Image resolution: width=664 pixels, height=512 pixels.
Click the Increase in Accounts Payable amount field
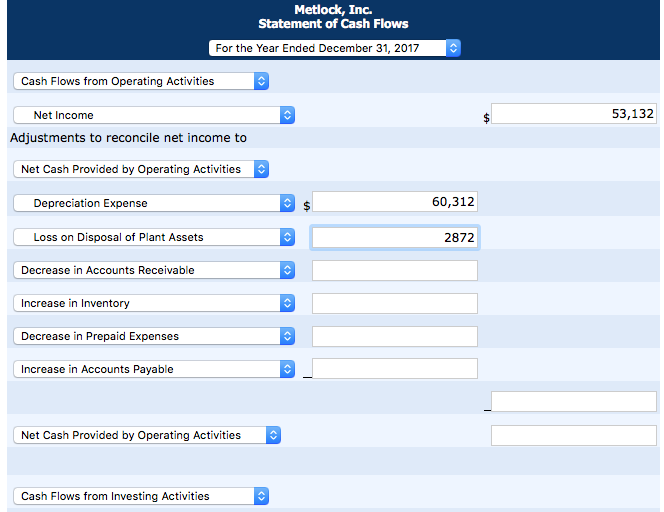click(395, 368)
